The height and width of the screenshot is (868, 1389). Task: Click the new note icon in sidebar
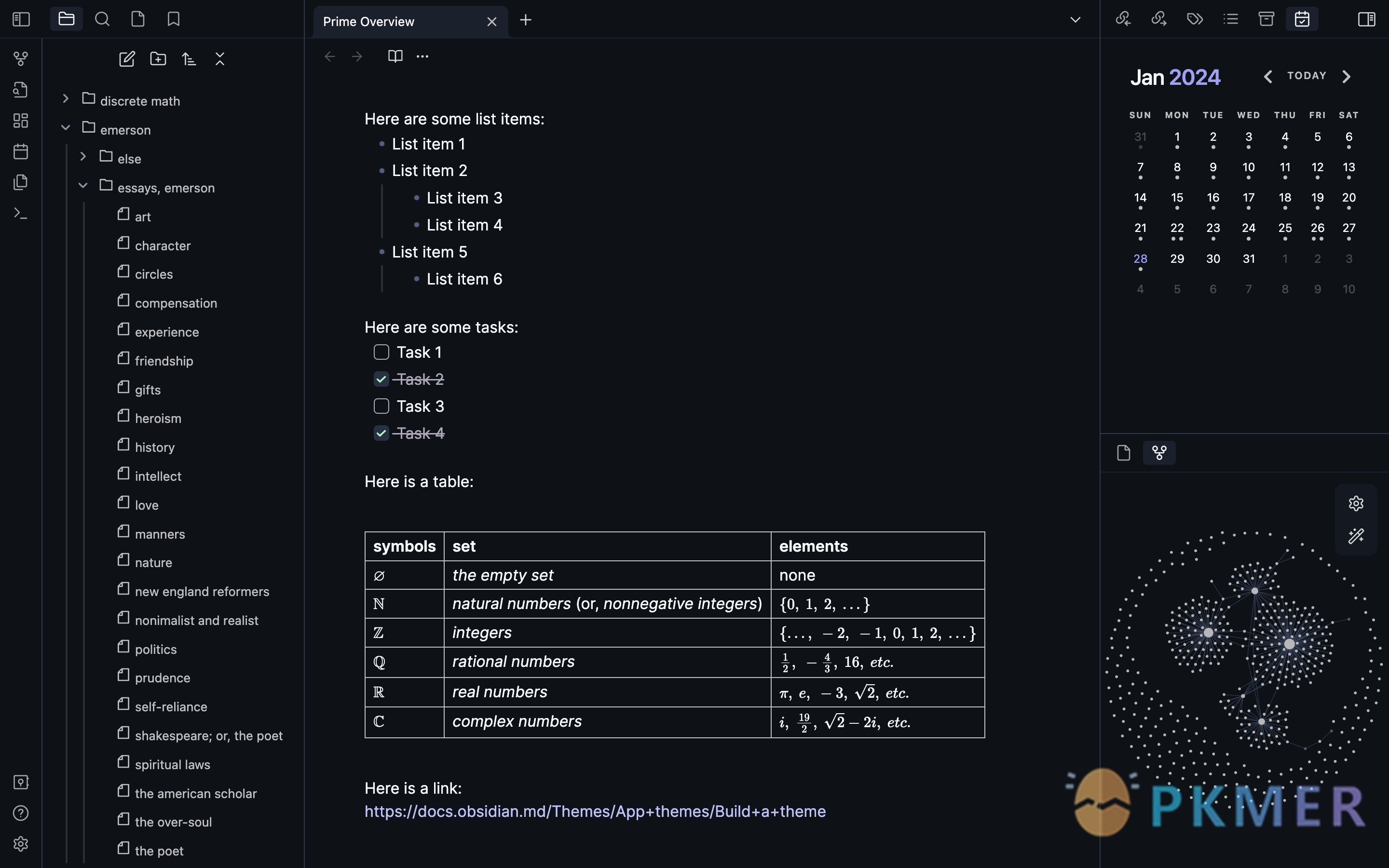click(126, 60)
